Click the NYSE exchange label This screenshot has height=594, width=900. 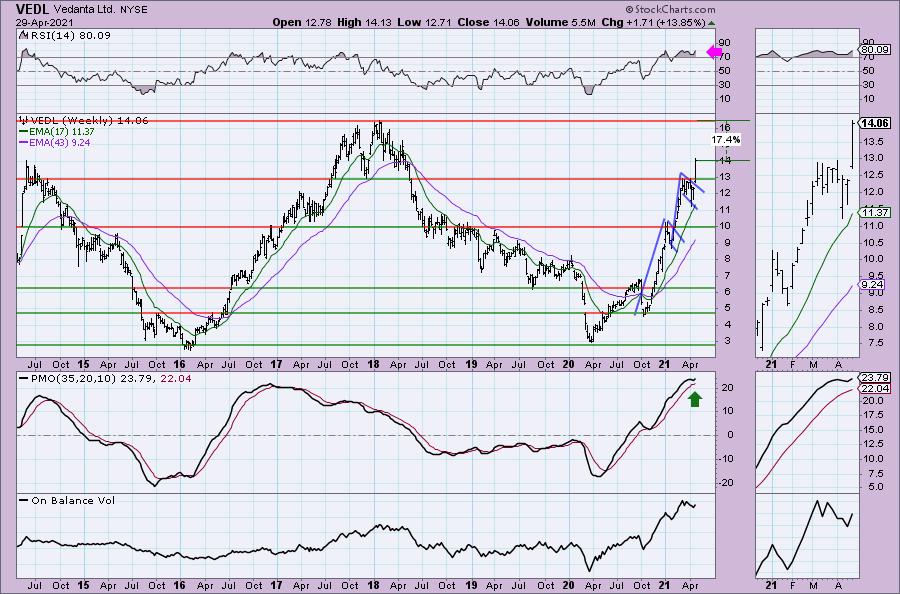tap(133, 10)
